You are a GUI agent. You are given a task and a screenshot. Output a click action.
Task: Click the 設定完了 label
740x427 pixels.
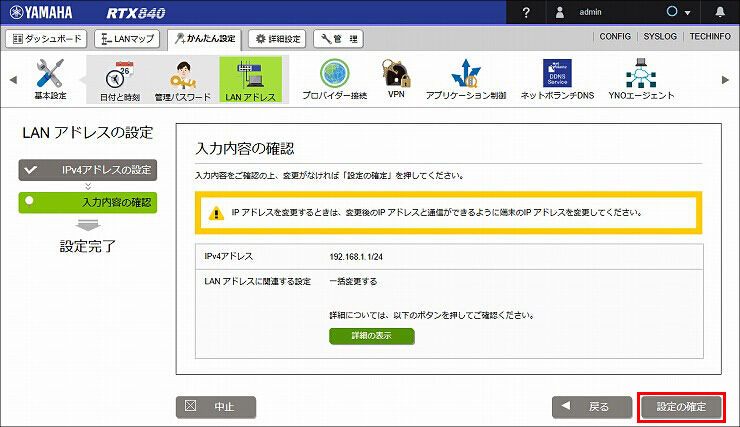[x=88, y=246]
